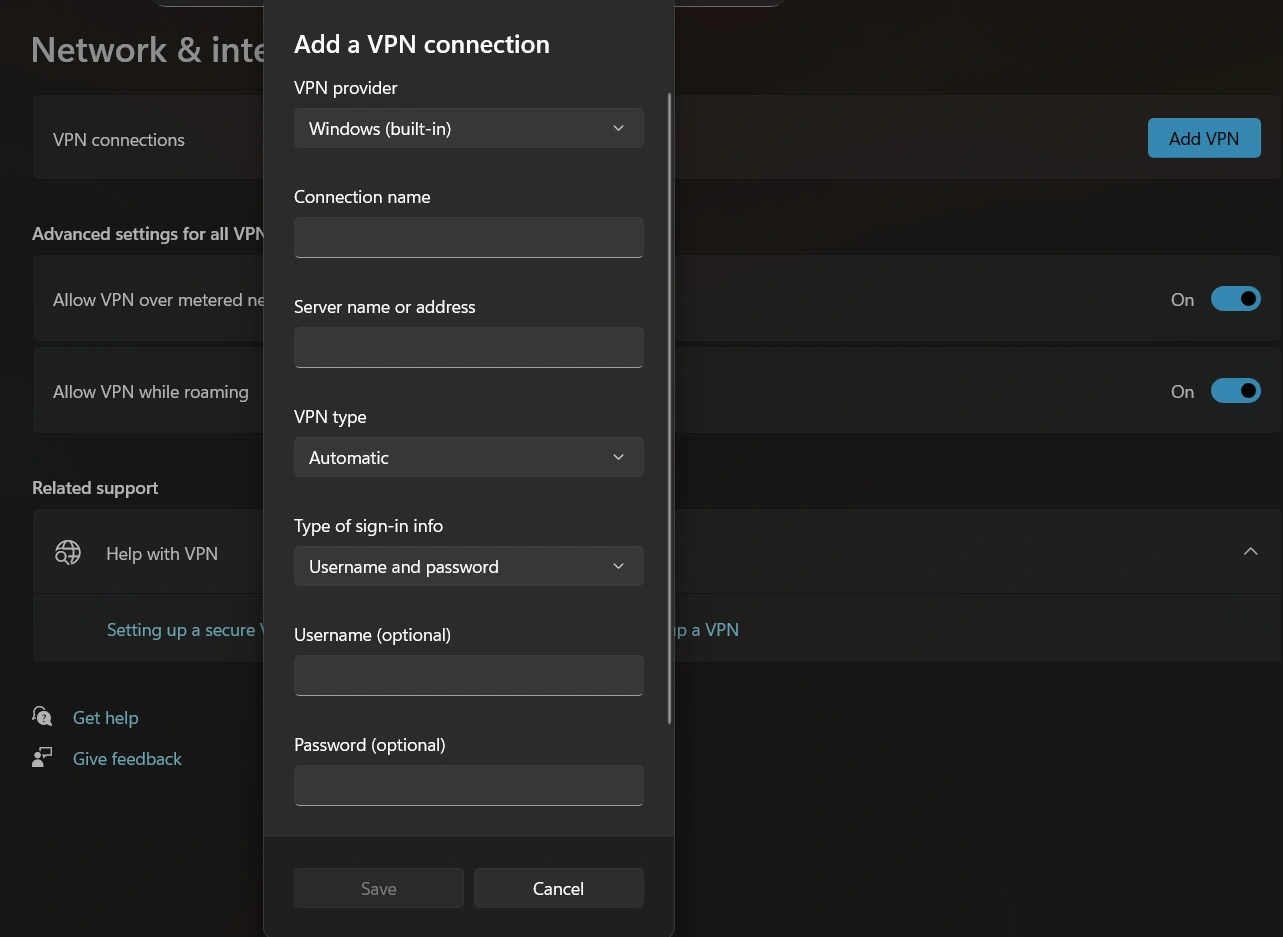Image resolution: width=1283 pixels, height=937 pixels.
Task: Open the Setting up a secure VPN link
Action: pos(180,630)
